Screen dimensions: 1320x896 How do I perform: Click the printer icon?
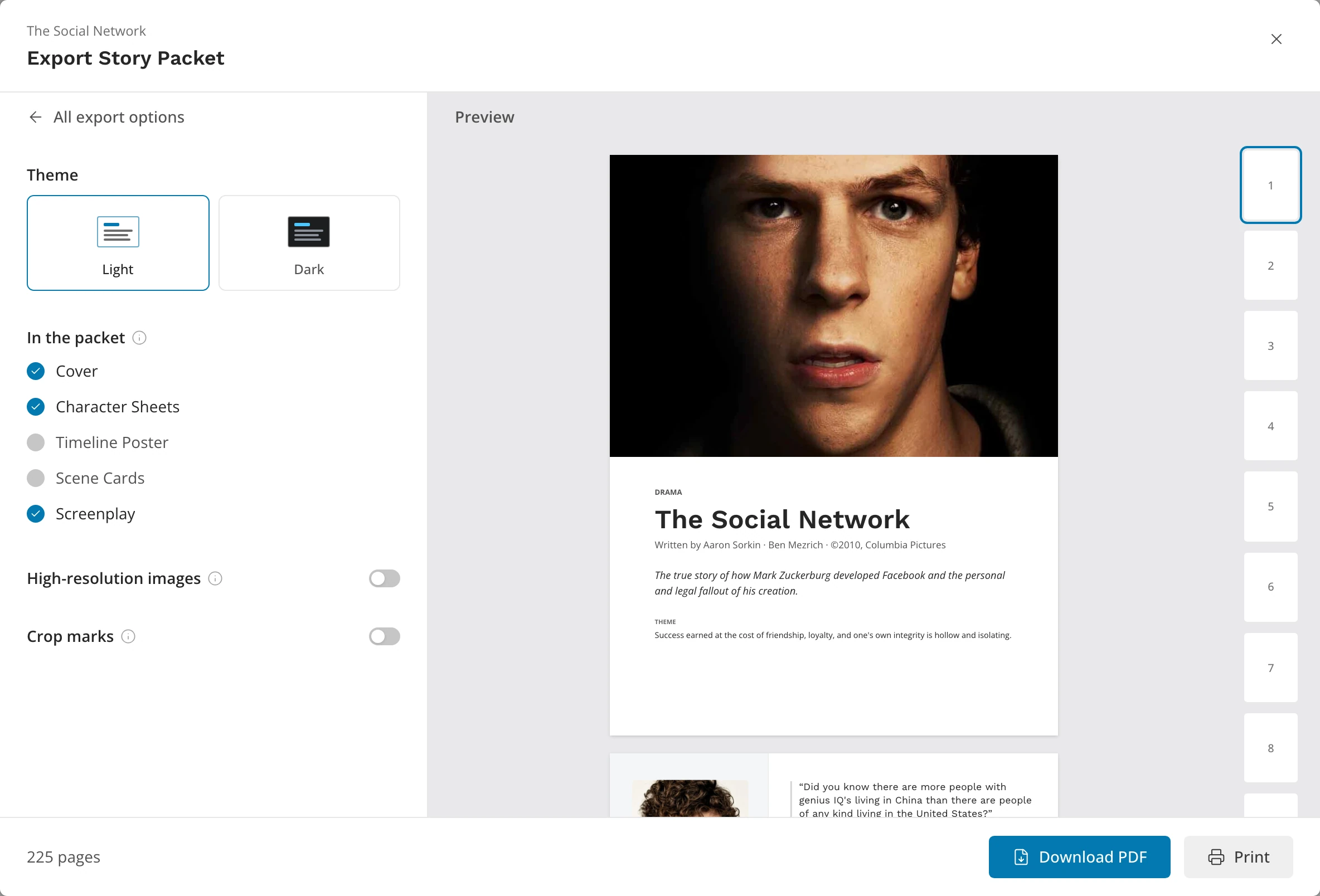pyautogui.click(x=1216, y=857)
